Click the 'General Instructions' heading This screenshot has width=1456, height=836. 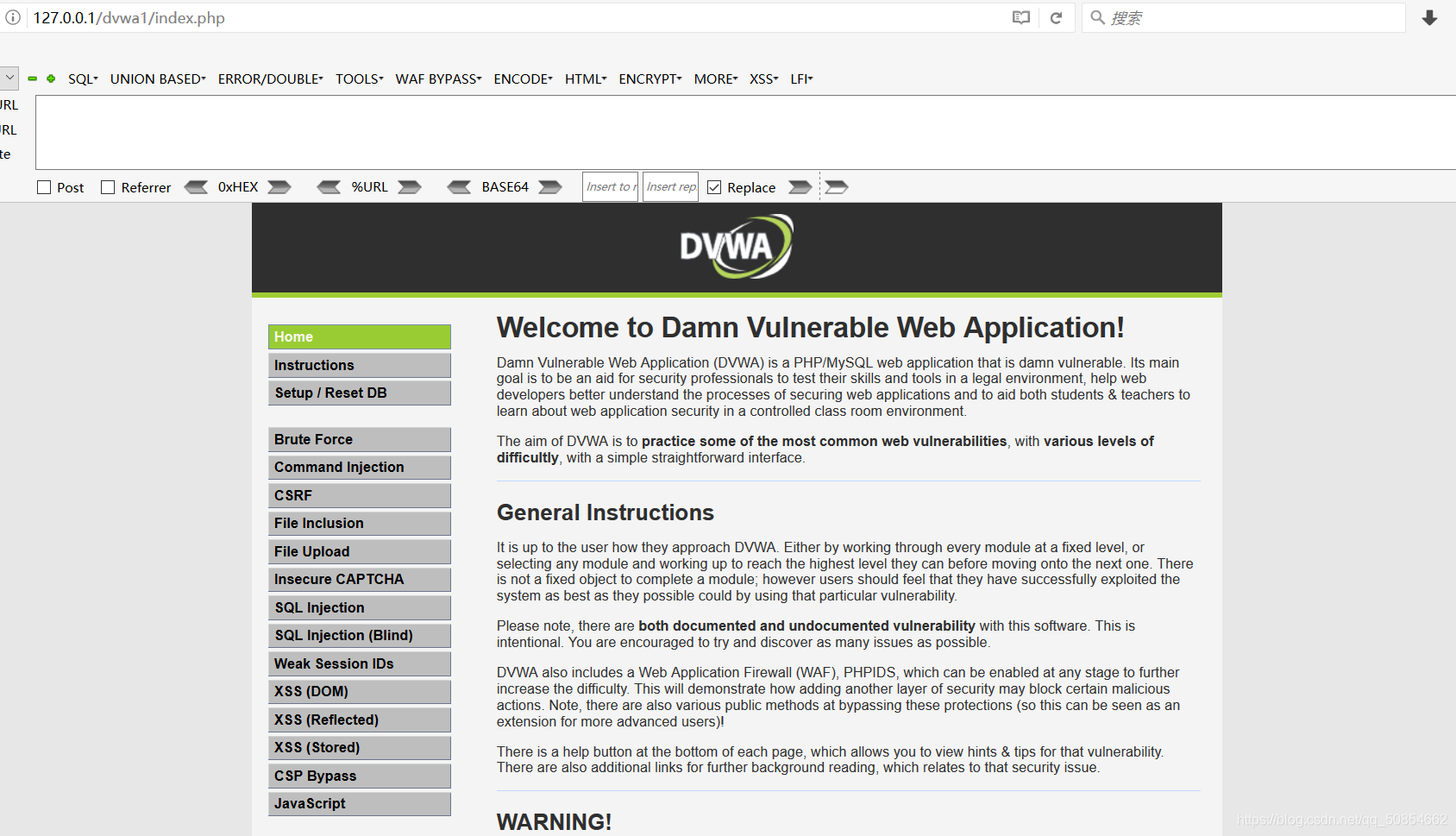click(x=606, y=512)
